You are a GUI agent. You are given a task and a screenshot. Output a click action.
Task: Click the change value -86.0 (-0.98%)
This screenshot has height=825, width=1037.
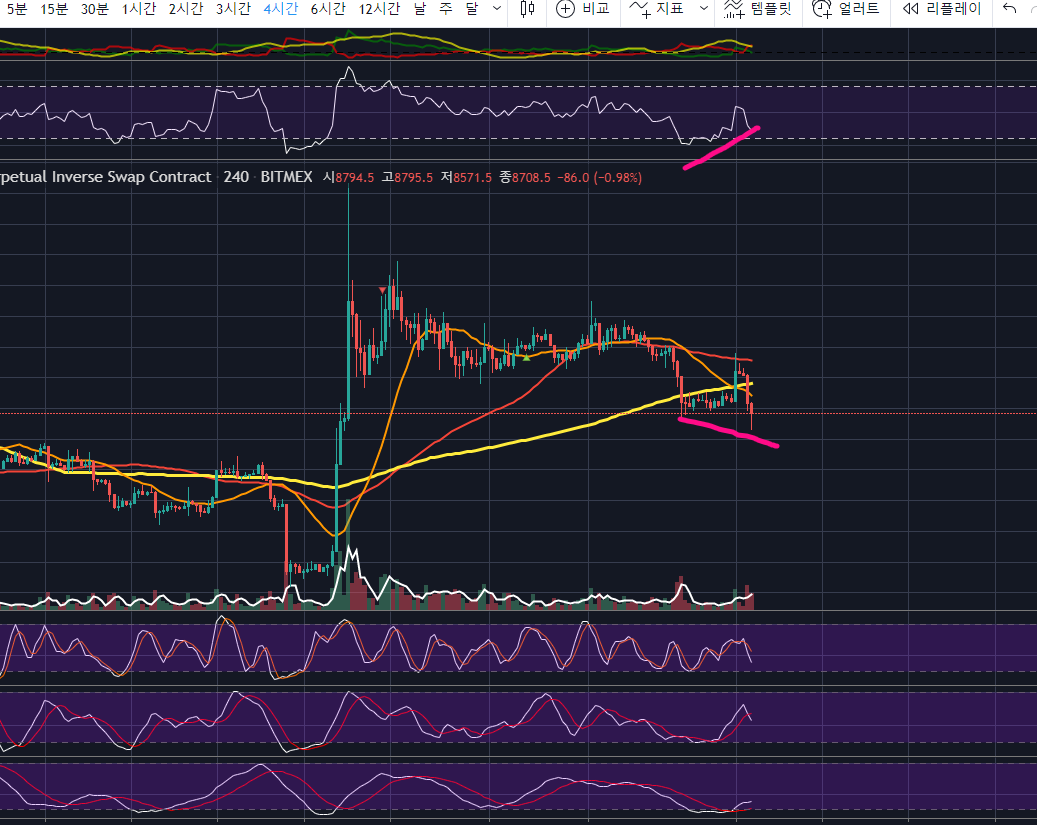(x=599, y=177)
